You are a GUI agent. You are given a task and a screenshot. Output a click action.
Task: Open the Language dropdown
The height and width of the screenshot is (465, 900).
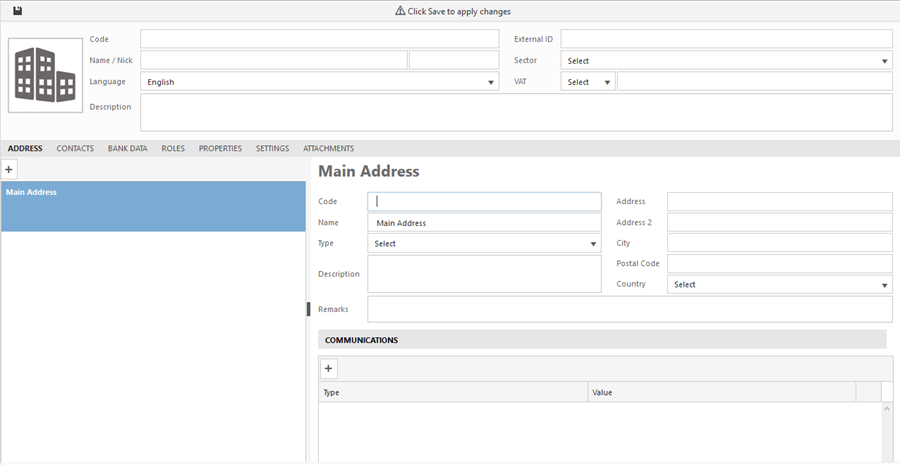(320, 82)
